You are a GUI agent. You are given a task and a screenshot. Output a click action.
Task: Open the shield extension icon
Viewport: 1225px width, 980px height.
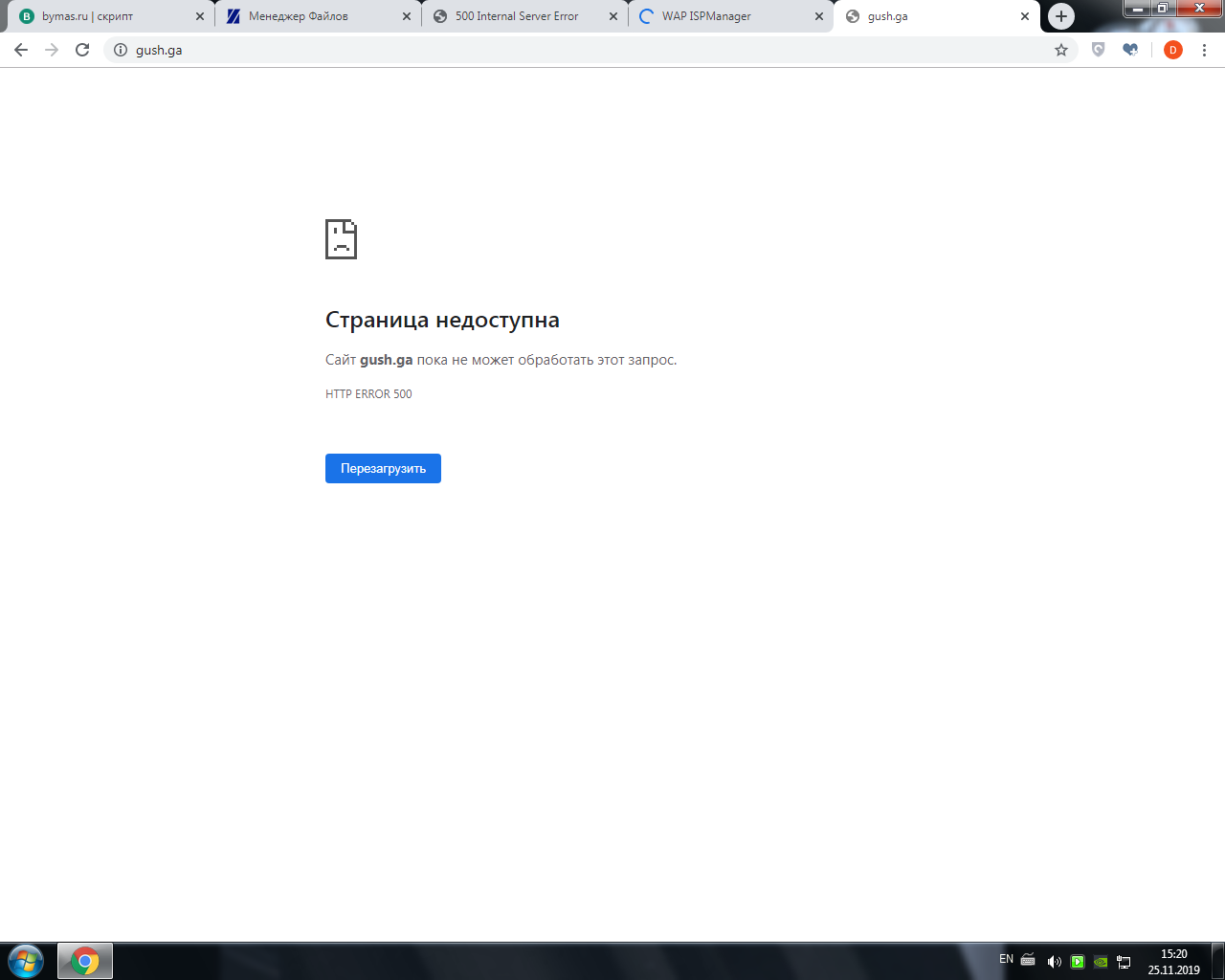[x=1098, y=50]
